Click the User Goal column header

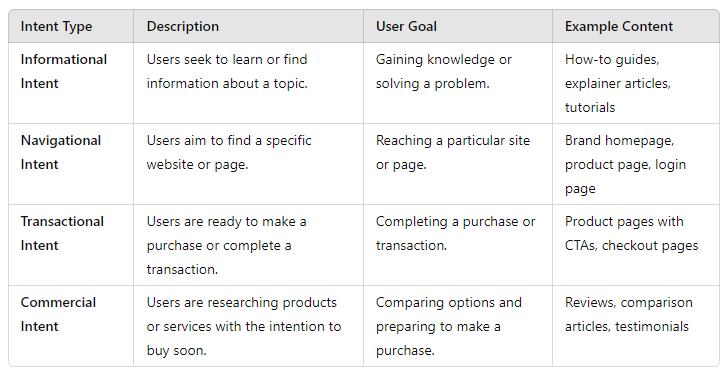[x=406, y=26]
